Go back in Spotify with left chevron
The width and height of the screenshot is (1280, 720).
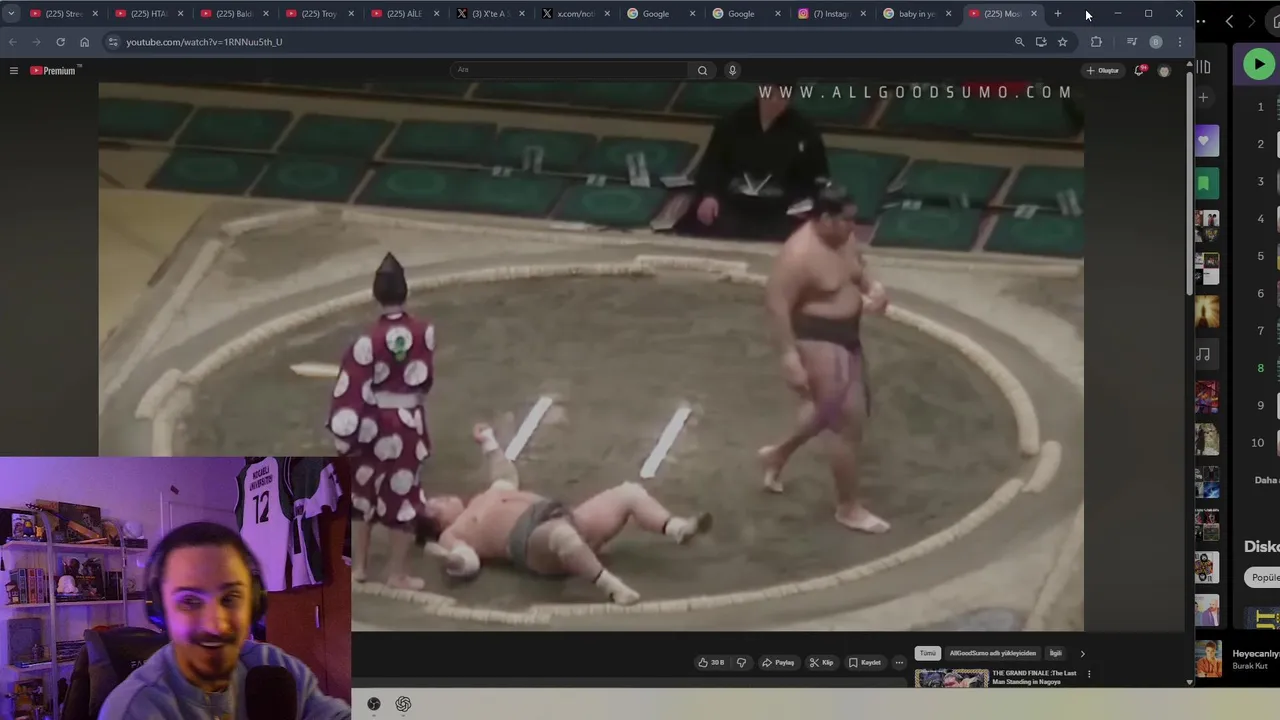[1229, 21]
